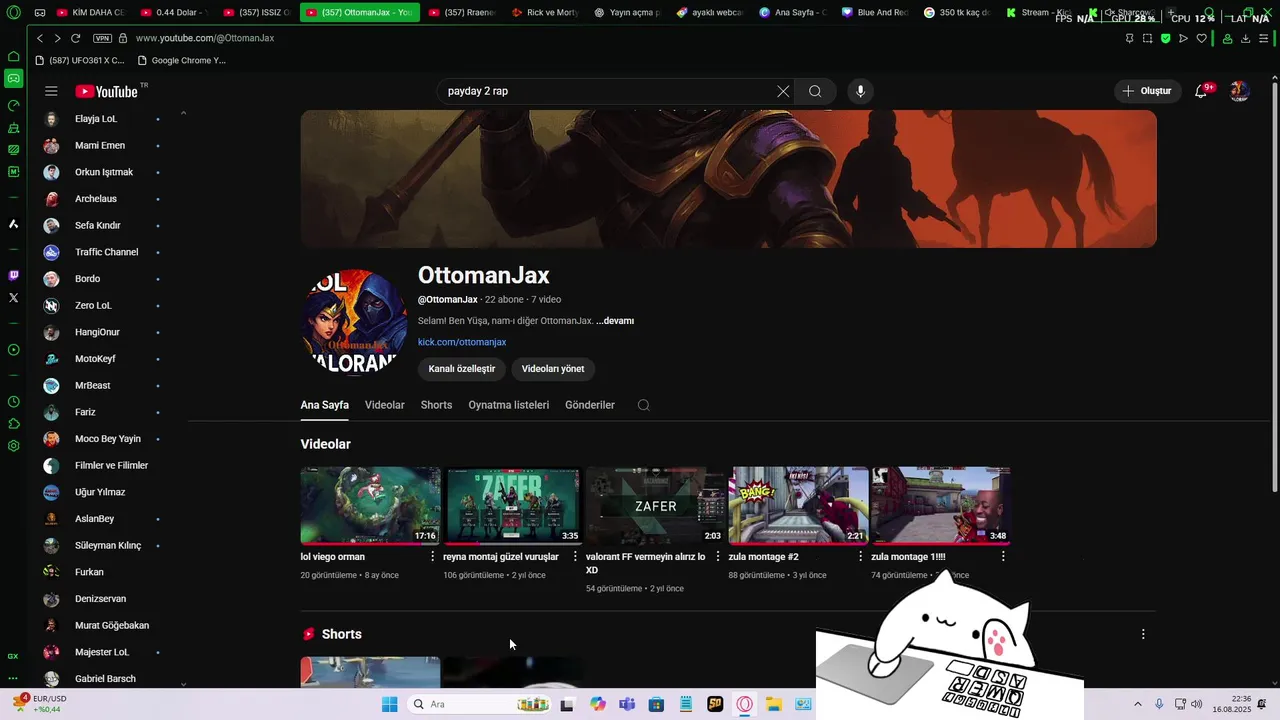Add page to bookmarks with heart icon
Image resolution: width=1280 pixels, height=720 pixels.
tap(1201, 38)
